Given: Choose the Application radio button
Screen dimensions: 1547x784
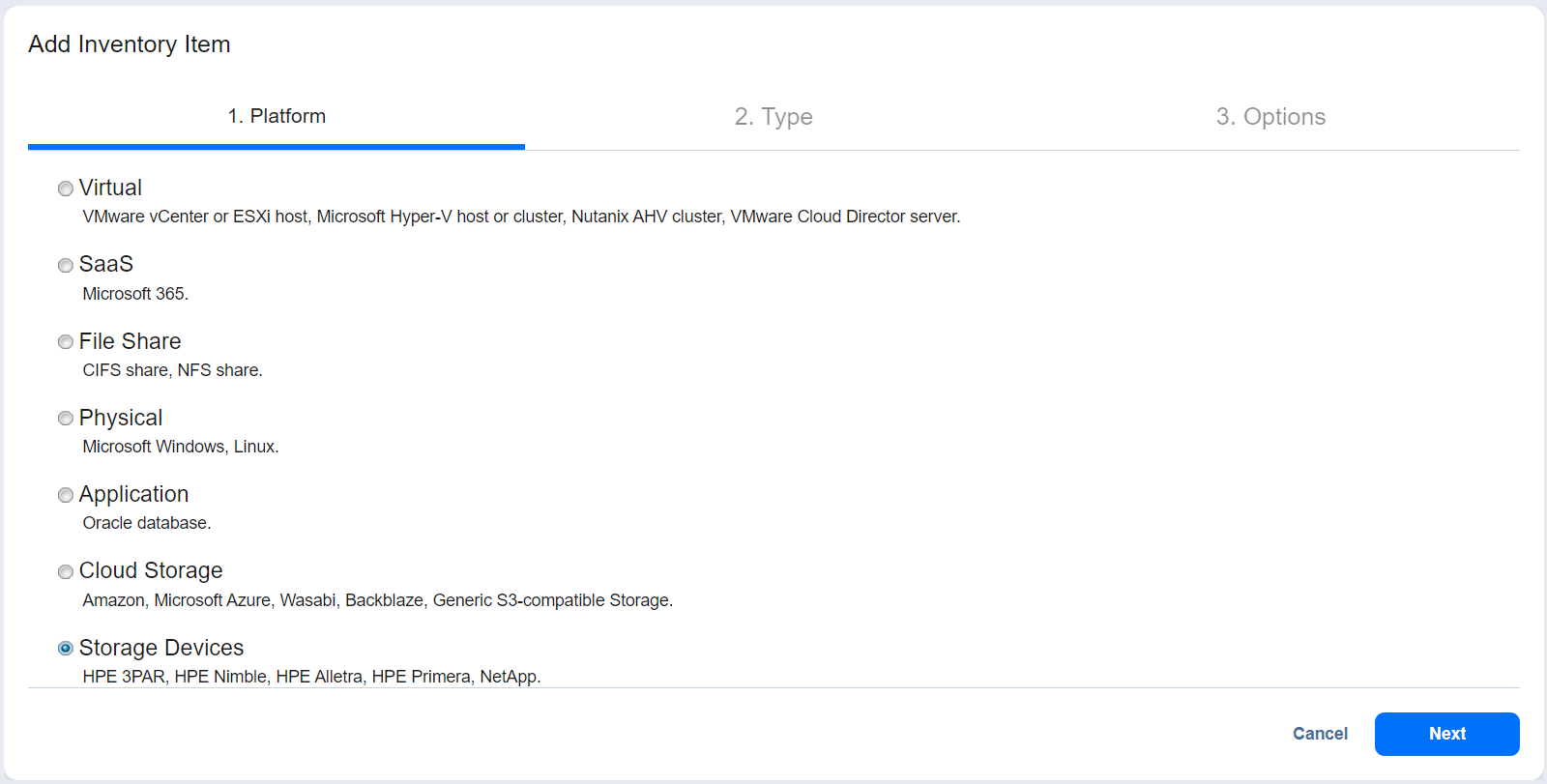Looking at the screenshot, I should [66, 495].
